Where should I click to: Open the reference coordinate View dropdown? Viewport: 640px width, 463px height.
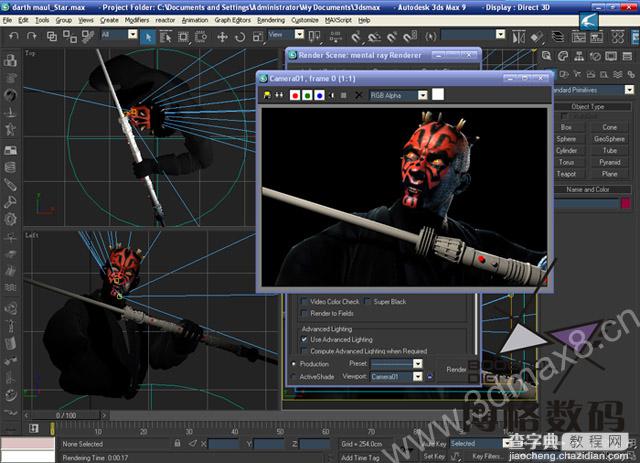(300, 34)
